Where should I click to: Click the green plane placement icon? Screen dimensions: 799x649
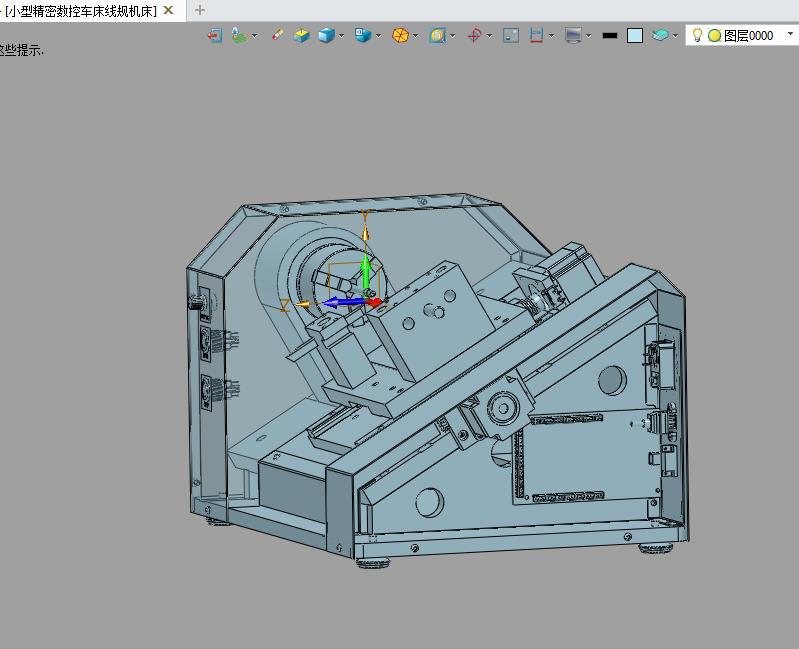[238, 36]
